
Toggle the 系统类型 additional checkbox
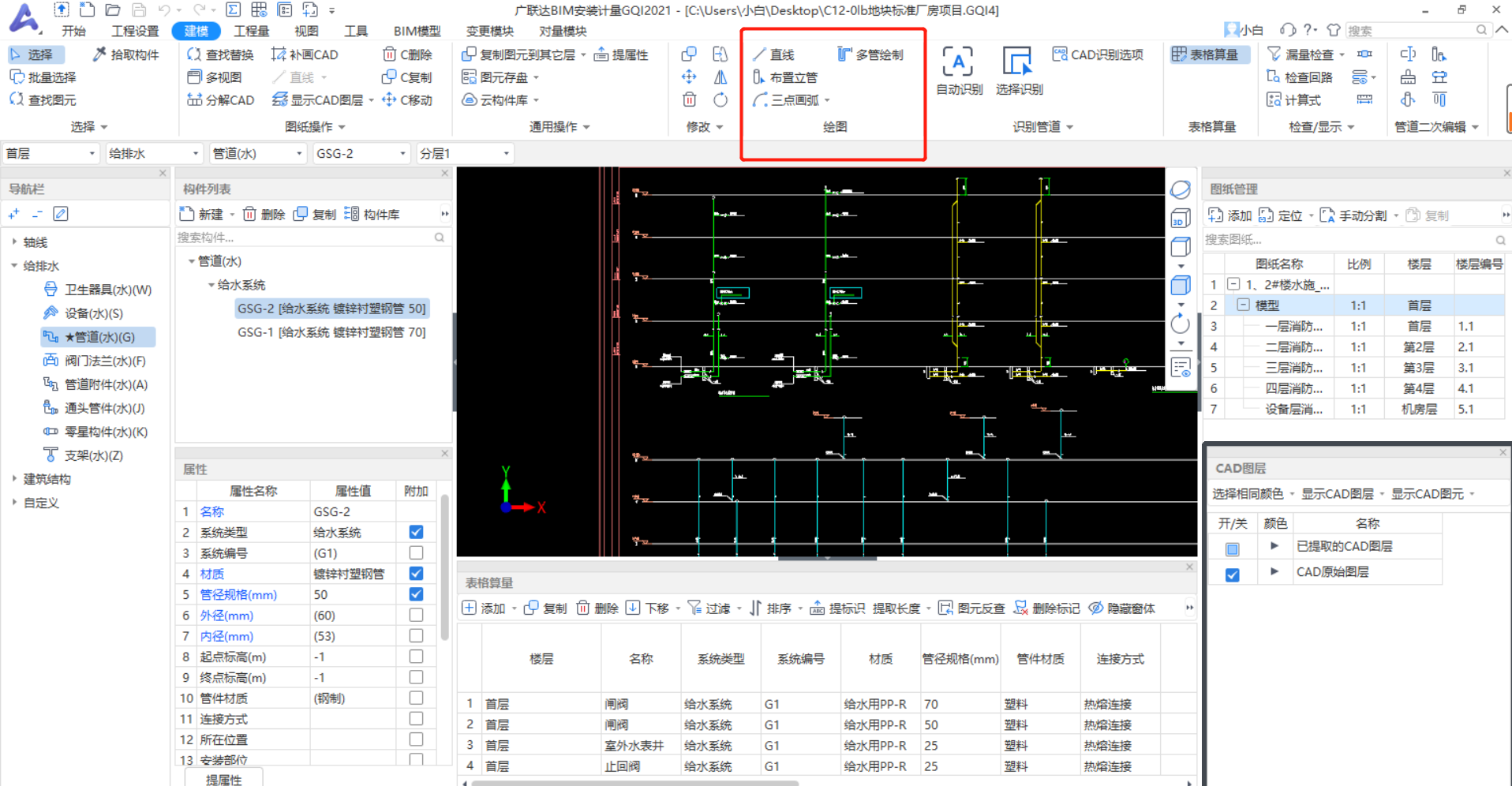[416, 532]
